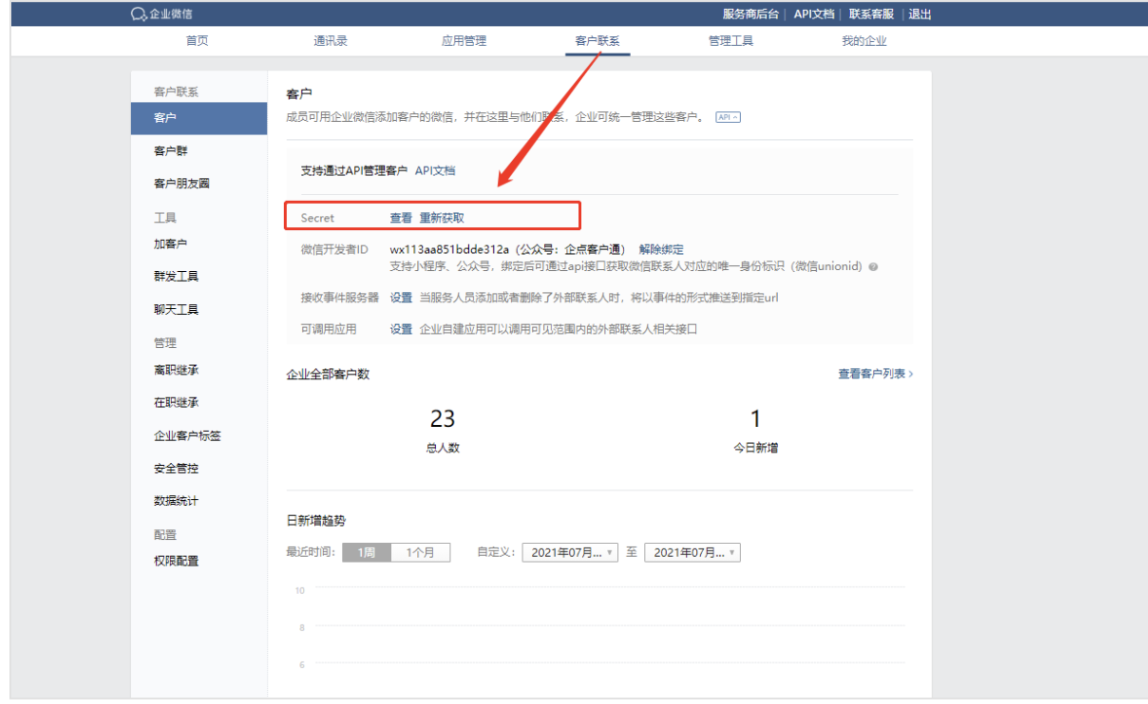1148x704 pixels.
Task: Click the API badge beside the customer description
Action: point(728,117)
